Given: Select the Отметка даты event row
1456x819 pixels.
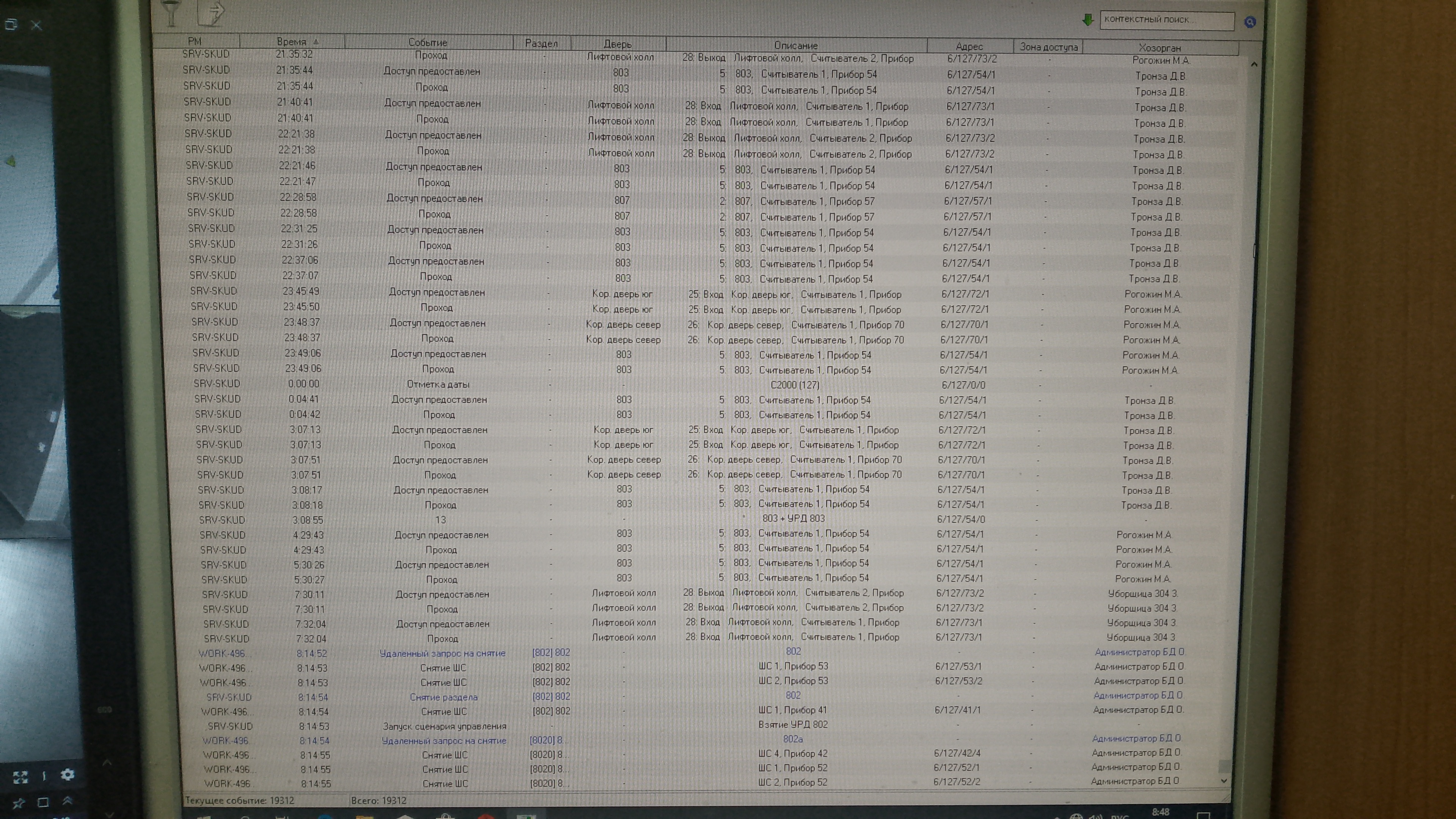Looking at the screenshot, I should point(438,384).
